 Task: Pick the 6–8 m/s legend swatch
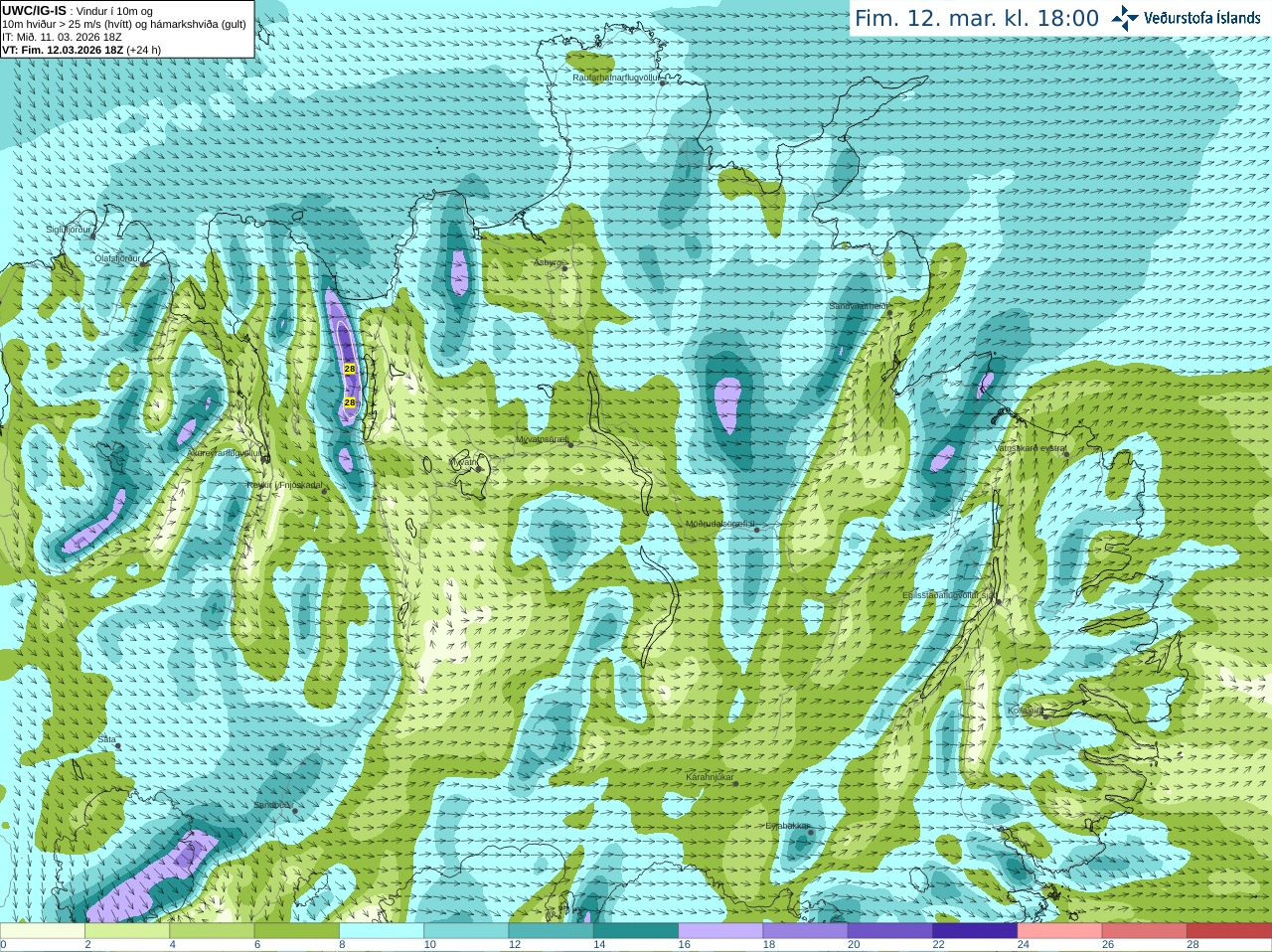298,931
